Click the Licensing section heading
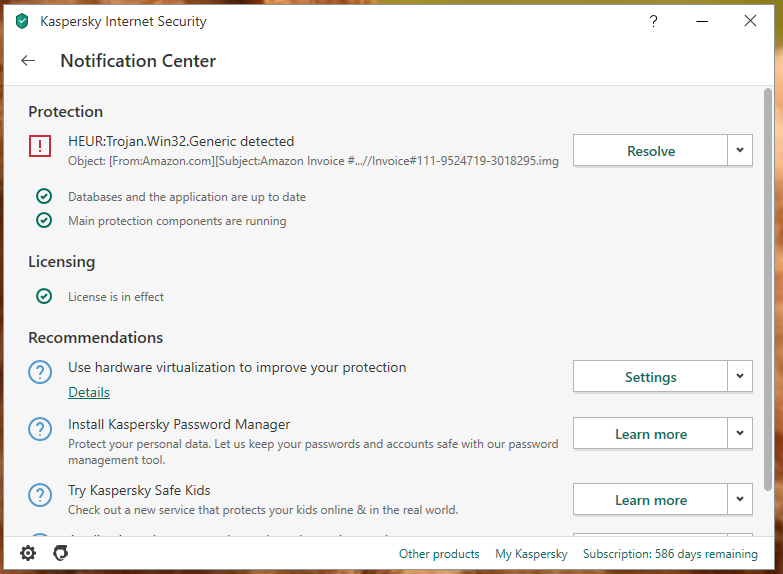Screen dimensions: 783x574 click(61, 262)
